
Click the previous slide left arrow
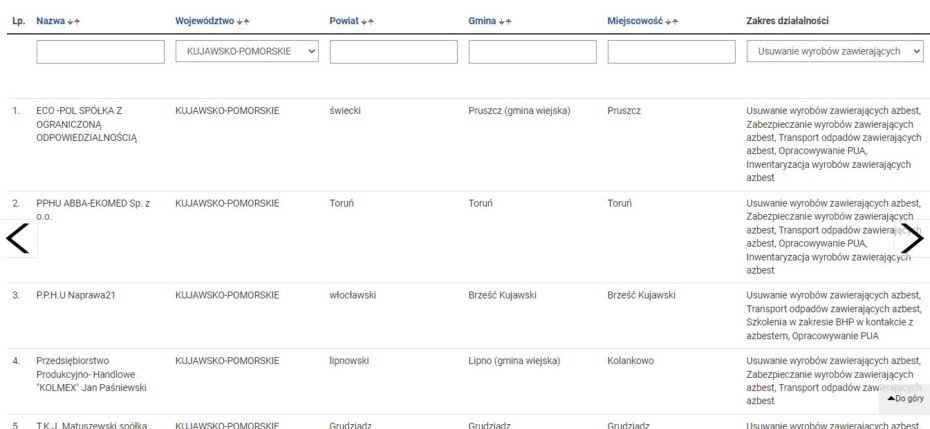(x=18, y=240)
